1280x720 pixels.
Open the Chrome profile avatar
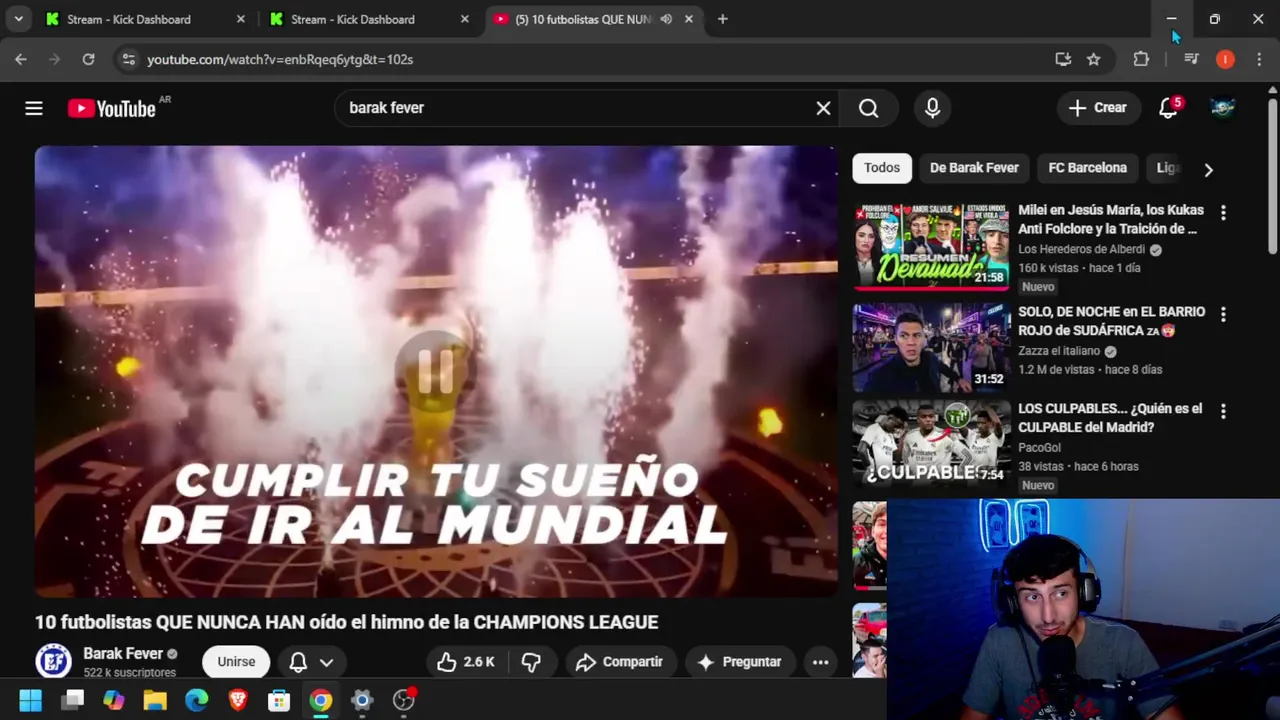click(1225, 59)
